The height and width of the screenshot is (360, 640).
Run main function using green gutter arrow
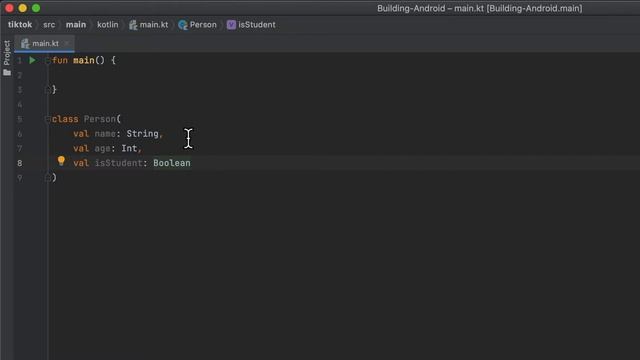click(32, 60)
